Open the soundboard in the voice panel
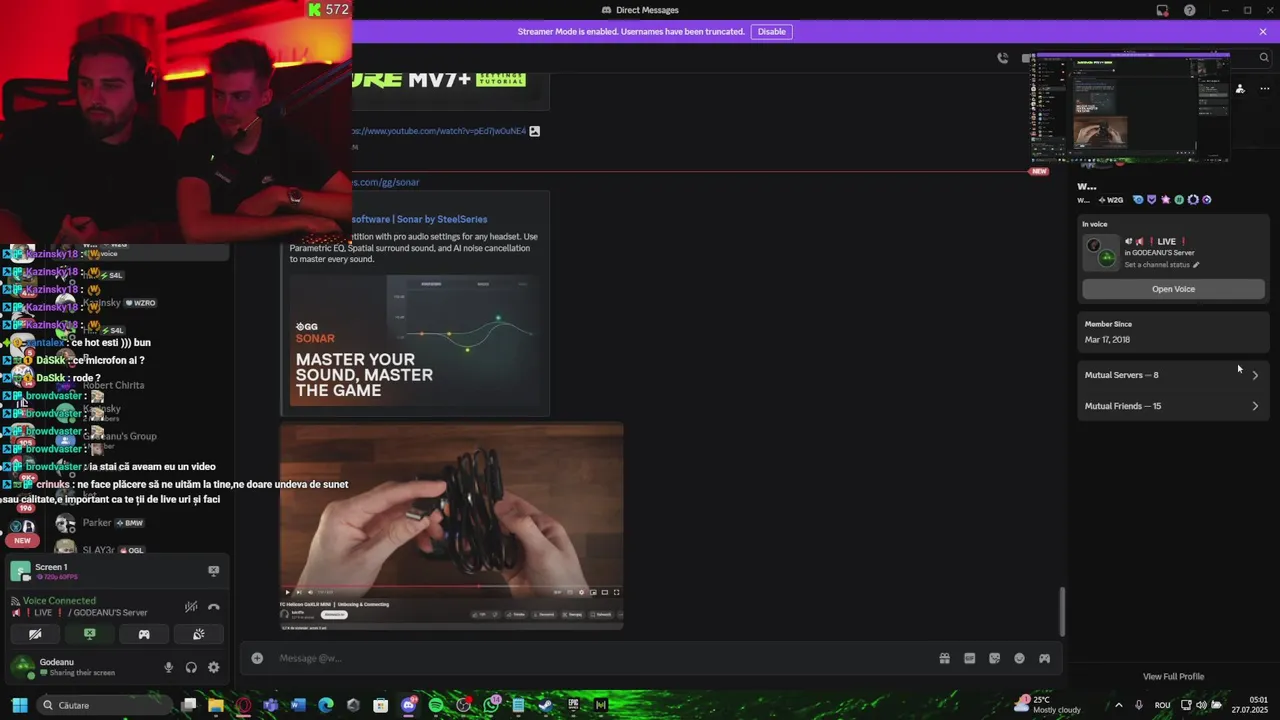 198,634
